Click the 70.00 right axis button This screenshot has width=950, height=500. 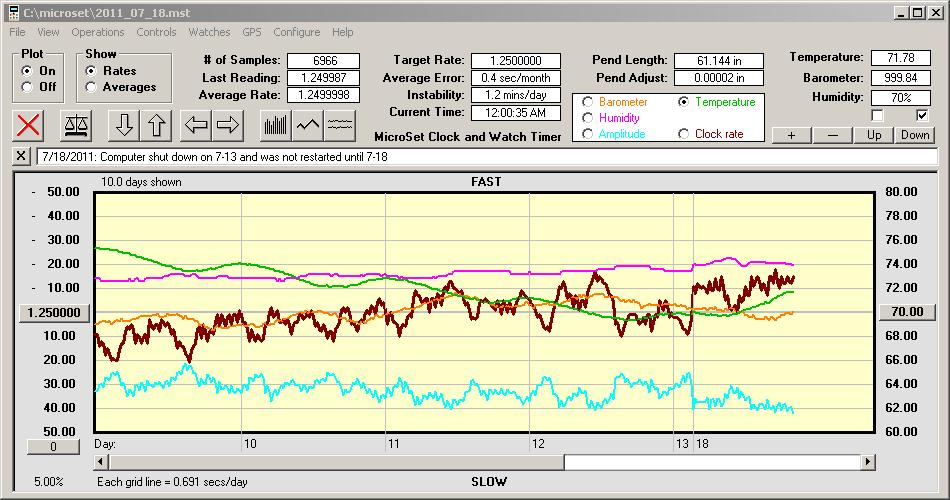pyautogui.click(x=907, y=312)
